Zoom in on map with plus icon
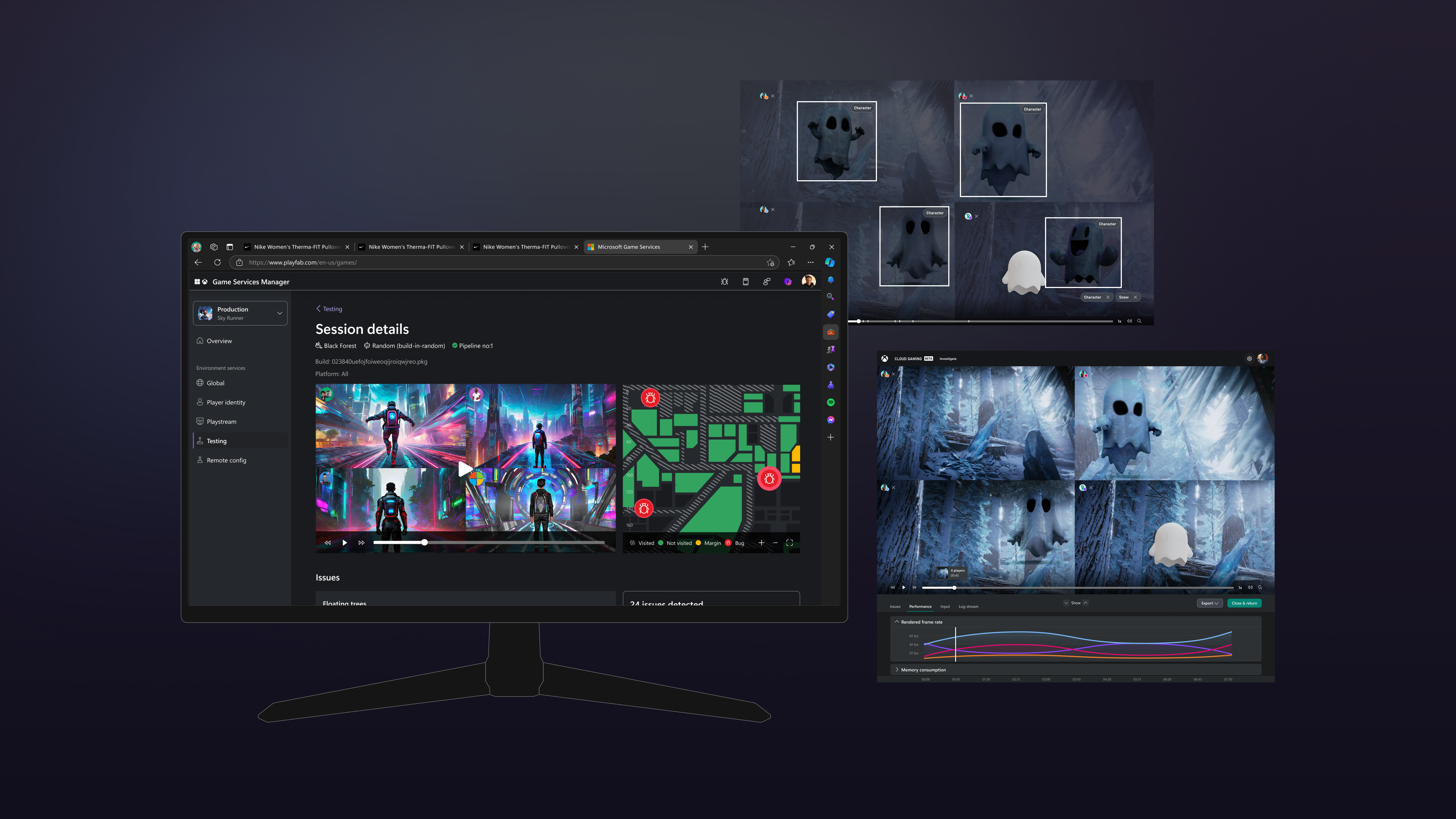1456x819 pixels. pos(761,543)
